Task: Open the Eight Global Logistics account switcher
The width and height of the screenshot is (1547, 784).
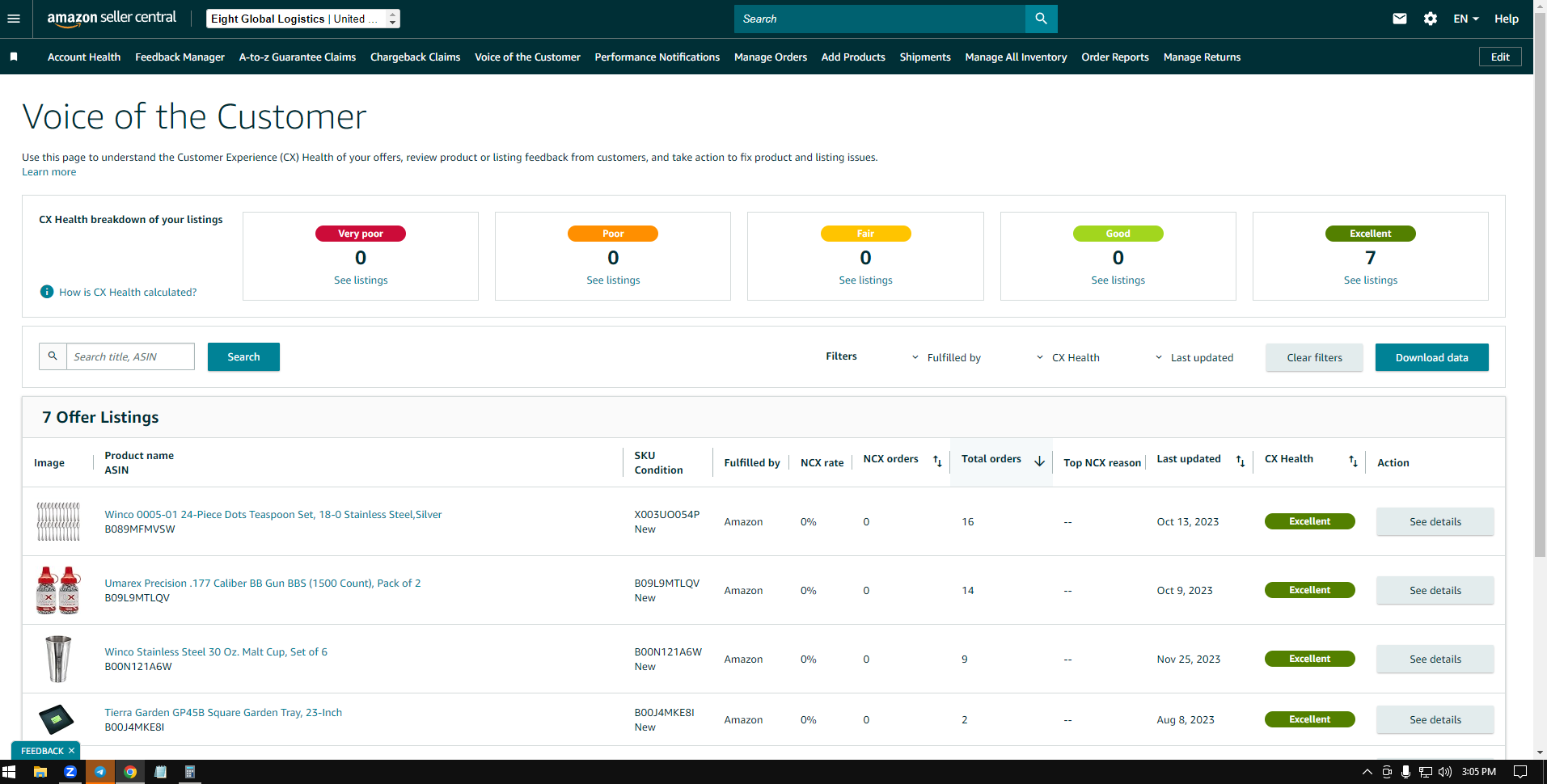Action: pos(303,19)
